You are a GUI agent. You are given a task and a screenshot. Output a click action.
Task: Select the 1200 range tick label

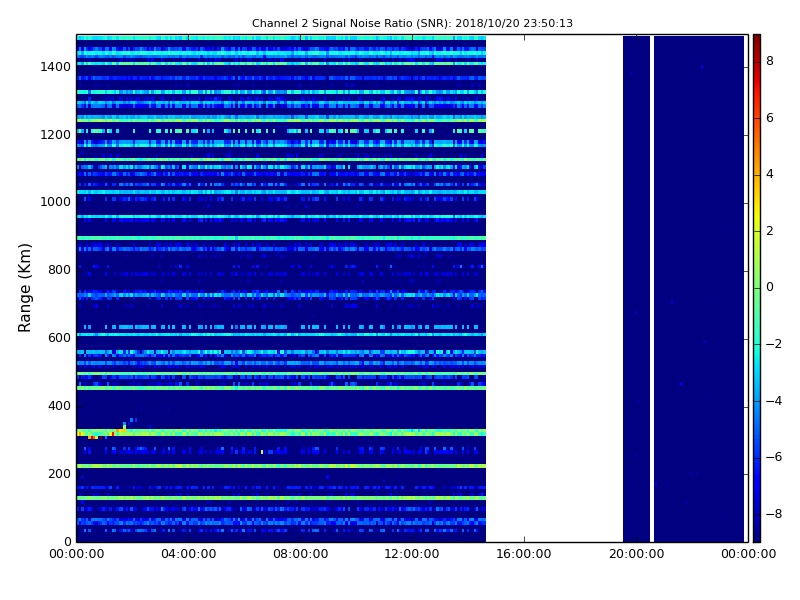55,135
